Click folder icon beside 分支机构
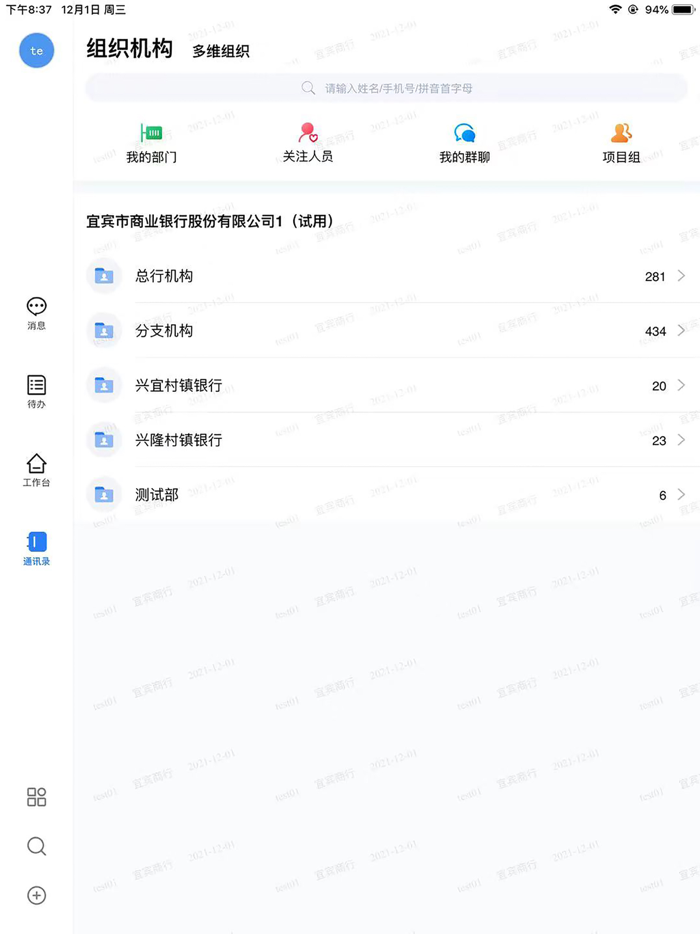Screen dimensions: 700x934 pyautogui.click(x=104, y=331)
